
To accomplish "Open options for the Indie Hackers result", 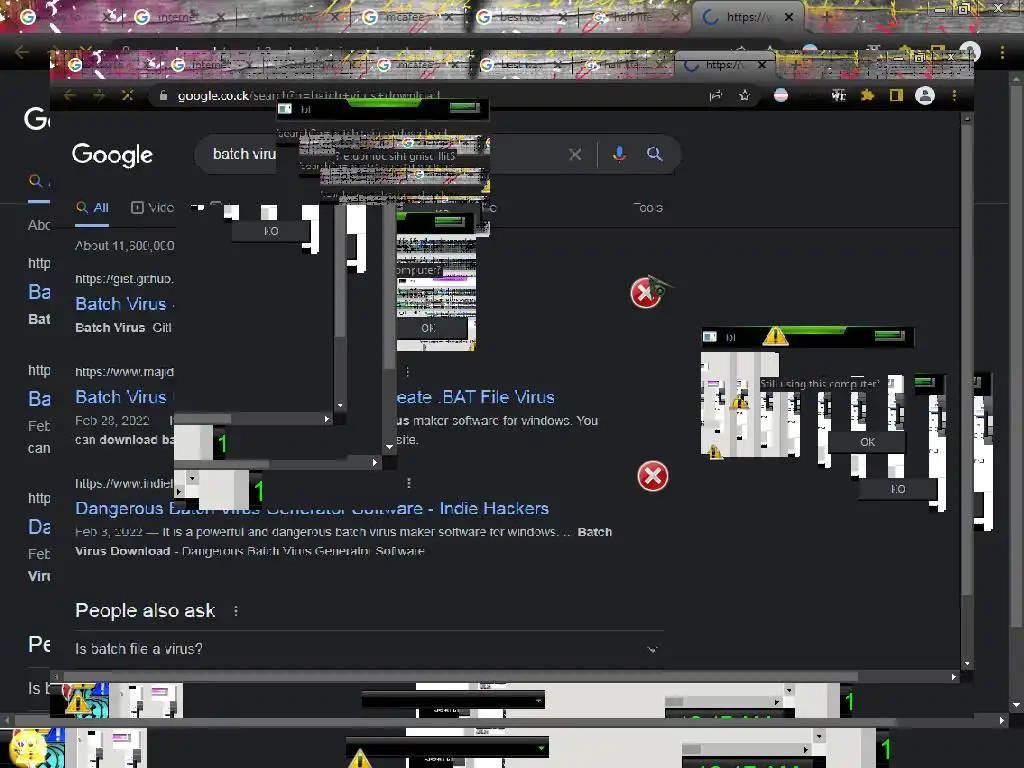I will pos(409,483).
